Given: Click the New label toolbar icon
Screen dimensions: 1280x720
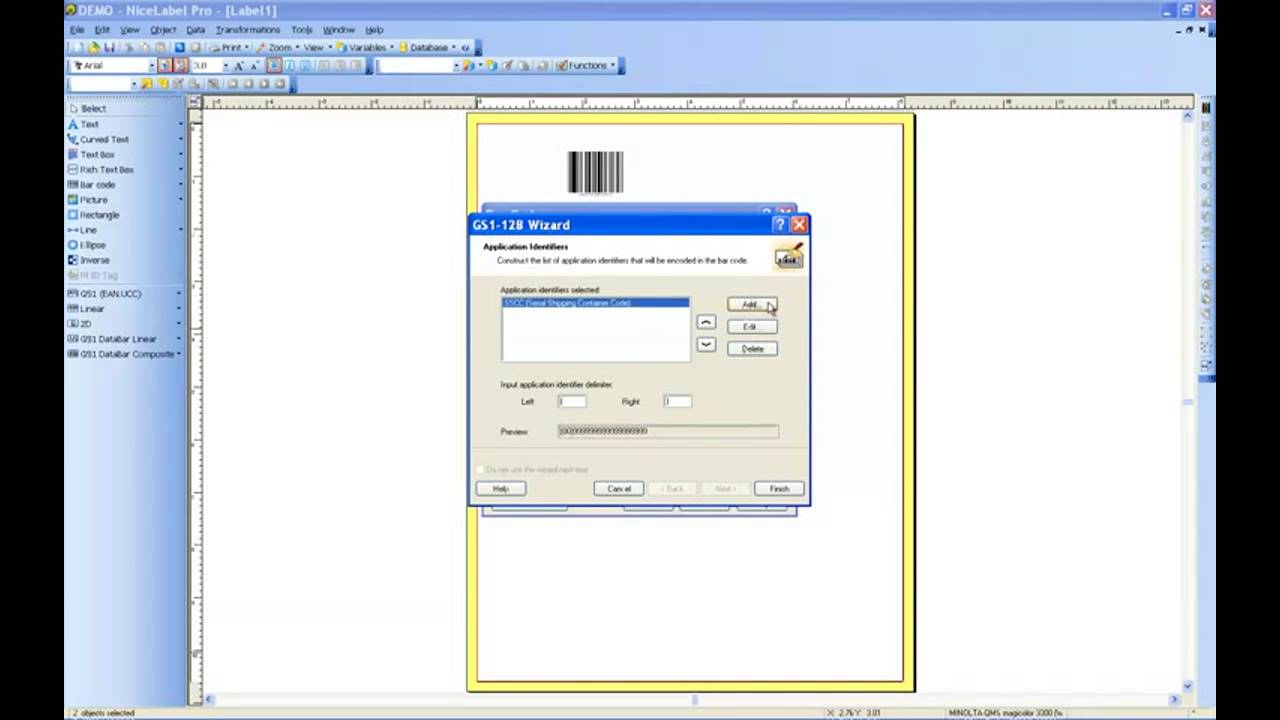Looking at the screenshot, I should coord(81,47).
